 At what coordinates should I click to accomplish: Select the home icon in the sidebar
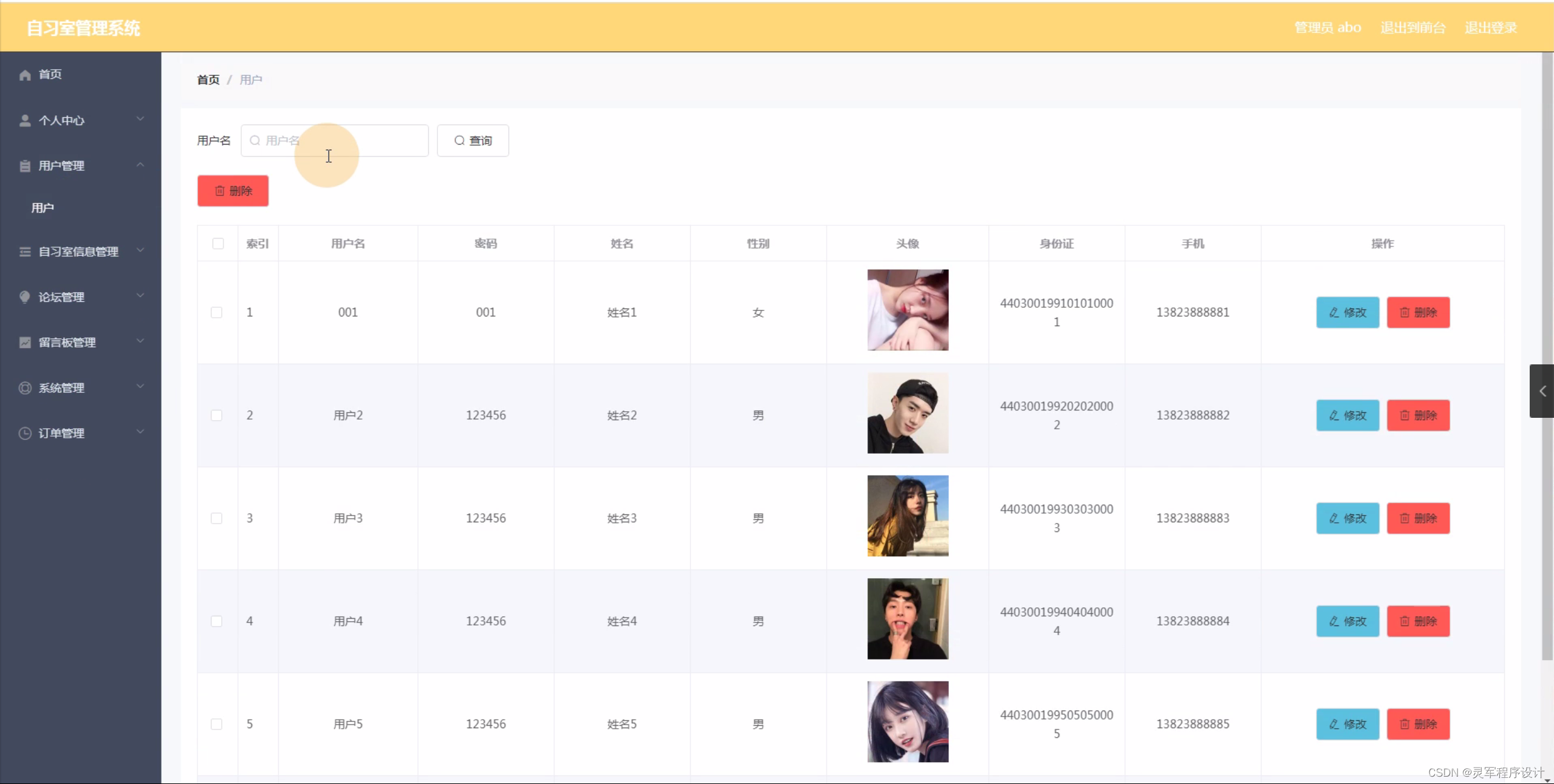click(x=25, y=74)
